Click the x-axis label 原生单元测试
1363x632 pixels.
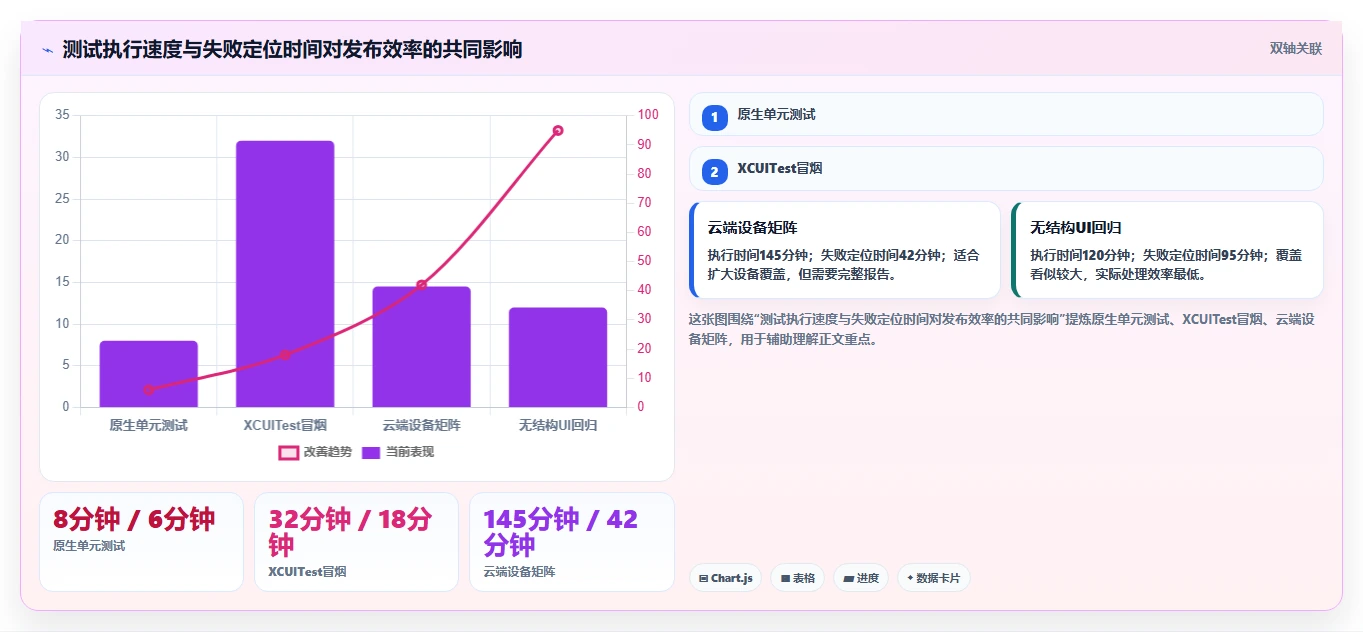(148, 425)
